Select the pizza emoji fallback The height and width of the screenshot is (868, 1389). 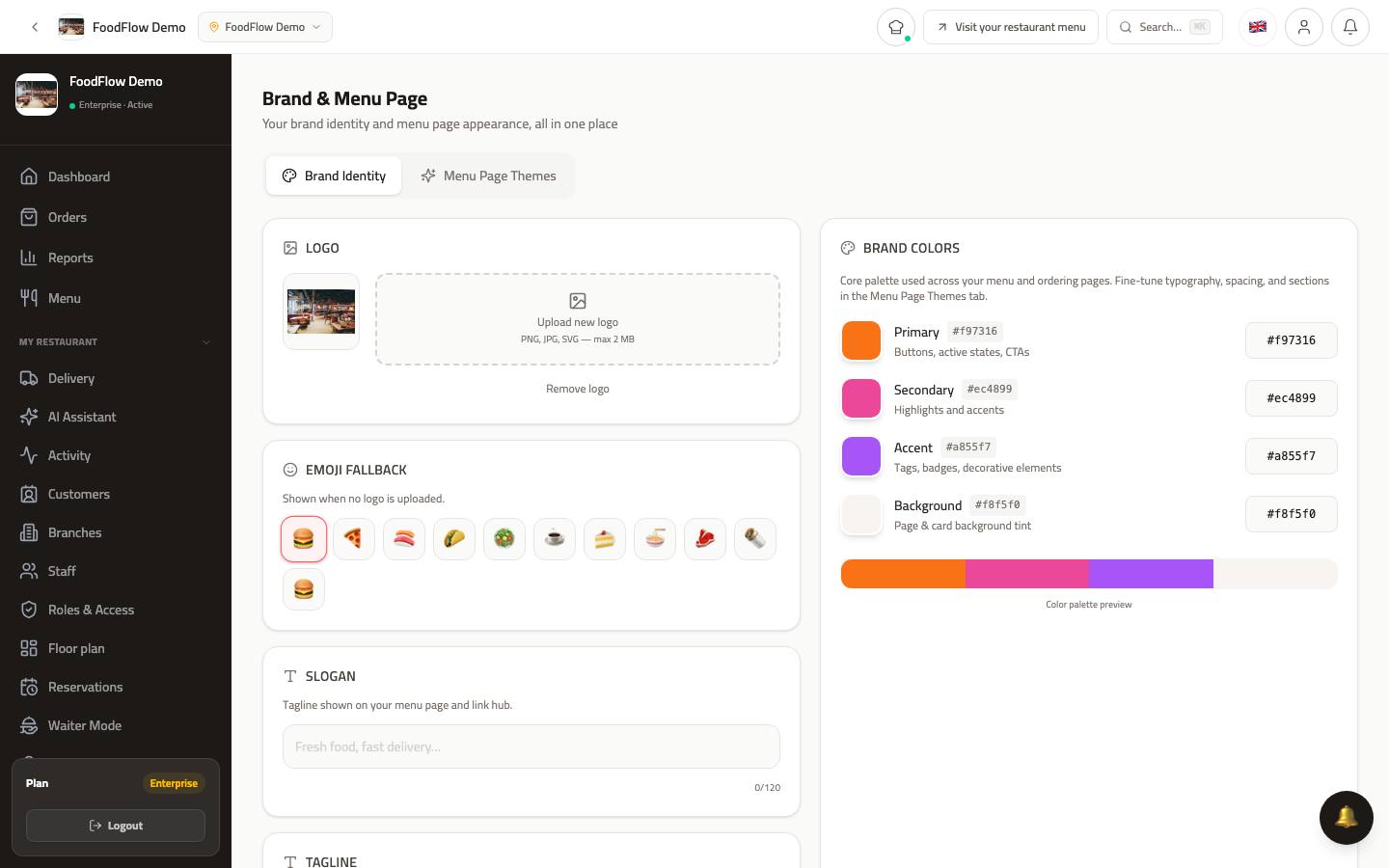pos(354,539)
